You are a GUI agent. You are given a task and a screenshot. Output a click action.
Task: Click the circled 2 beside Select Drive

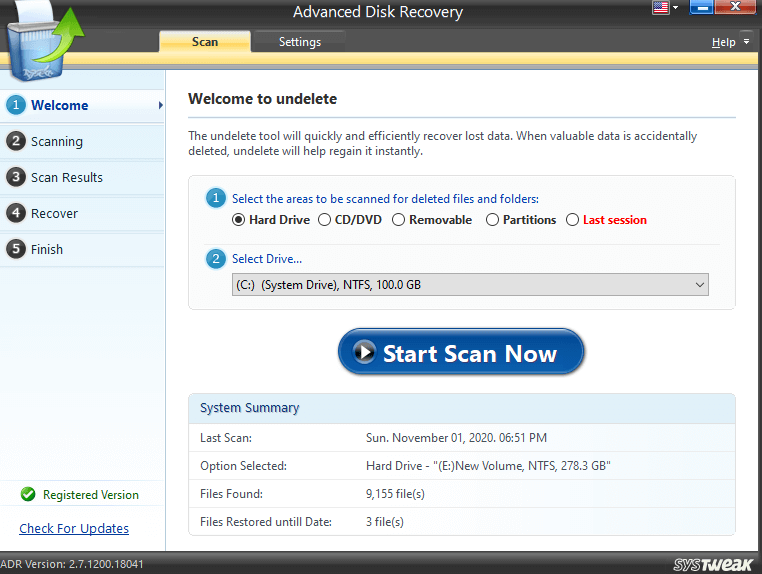click(x=216, y=259)
